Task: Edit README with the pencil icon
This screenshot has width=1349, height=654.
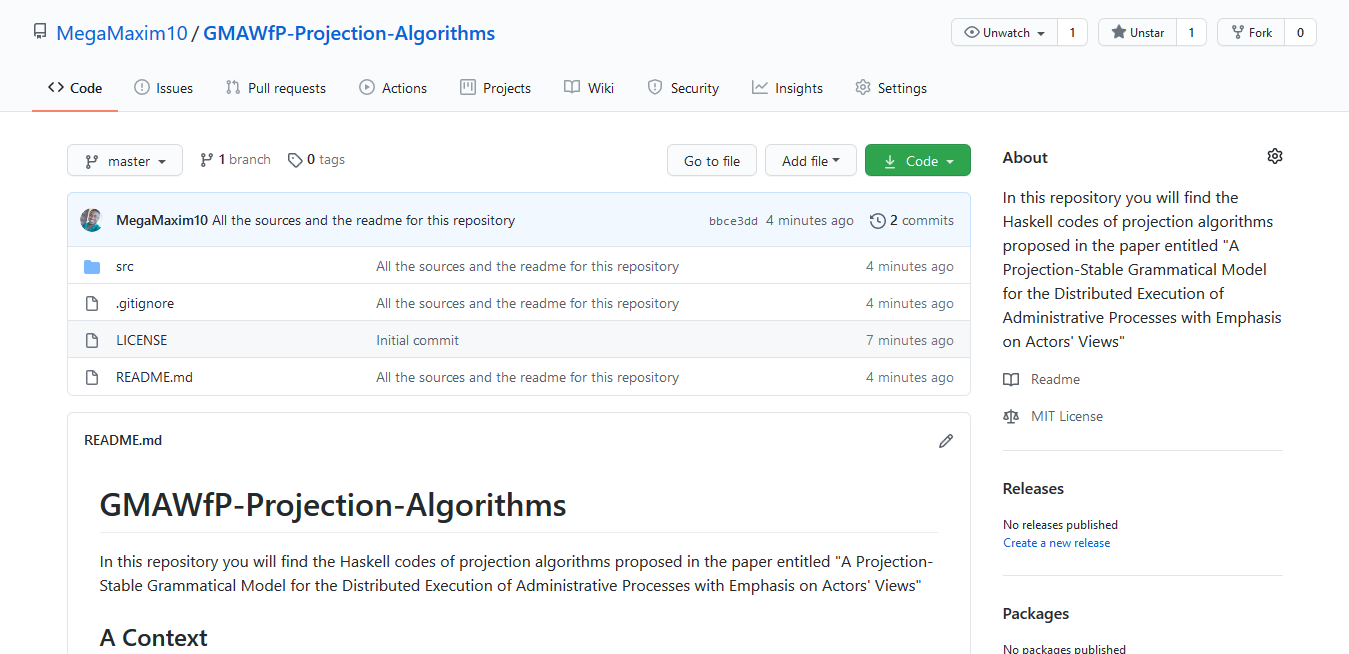Action: [946, 440]
